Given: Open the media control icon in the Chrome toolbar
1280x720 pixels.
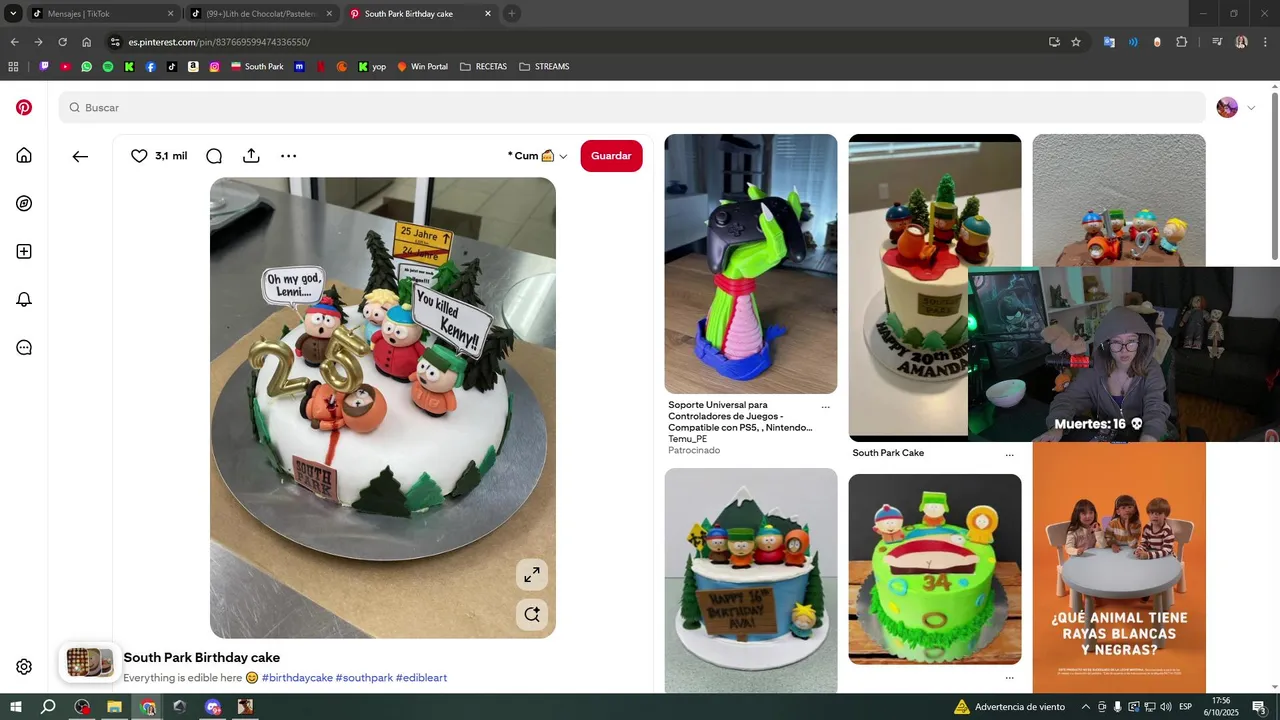Looking at the screenshot, I should pyautogui.click(x=1217, y=42).
